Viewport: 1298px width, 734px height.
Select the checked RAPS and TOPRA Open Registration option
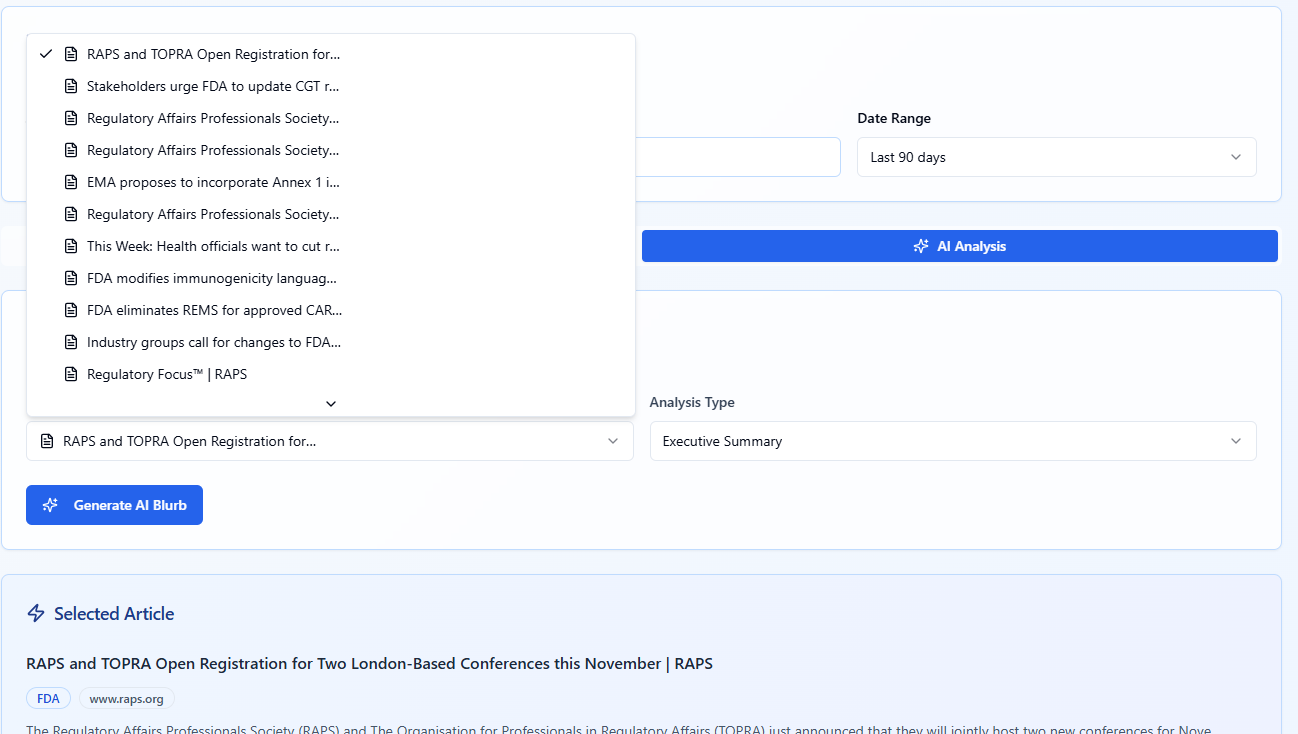[x=213, y=54]
